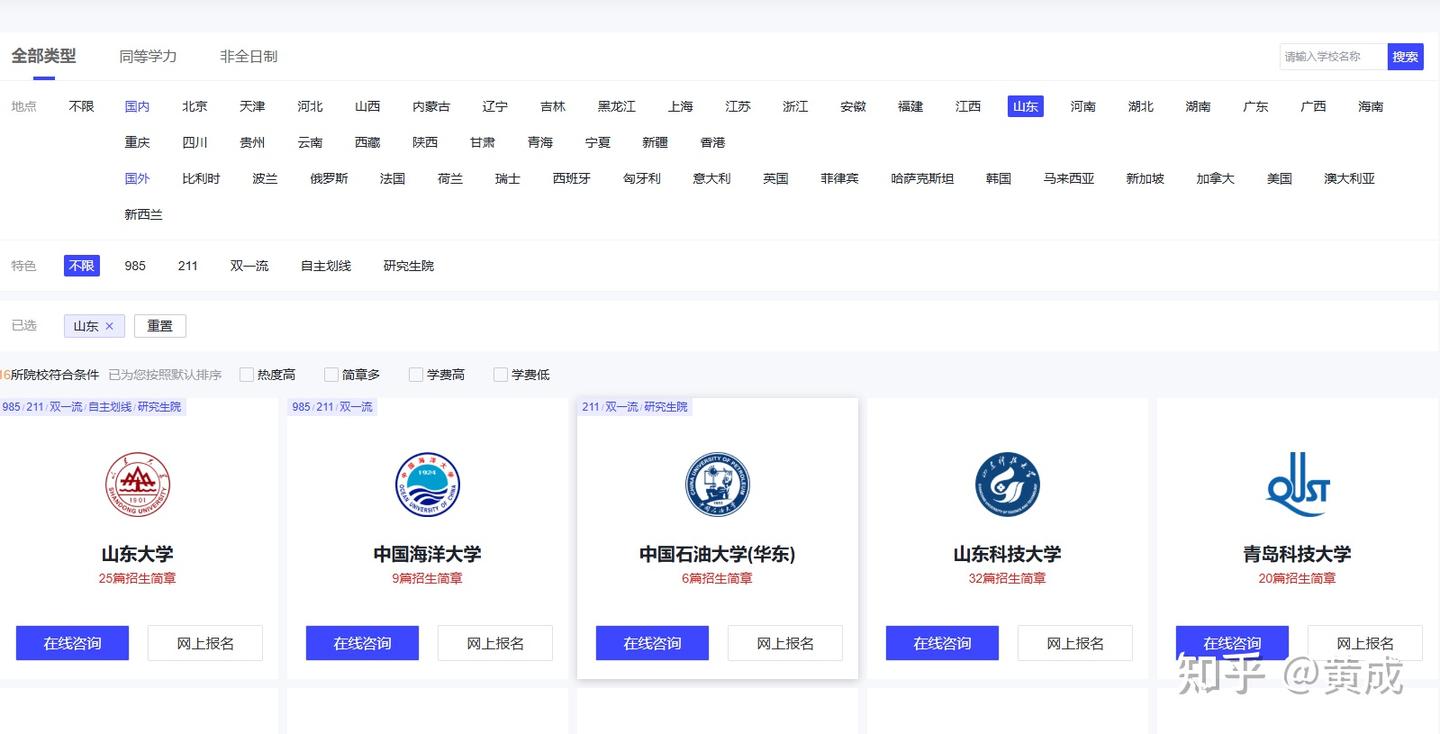Select the 广东 location filter
Image resolution: width=1440 pixels, height=734 pixels.
[x=1256, y=106]
